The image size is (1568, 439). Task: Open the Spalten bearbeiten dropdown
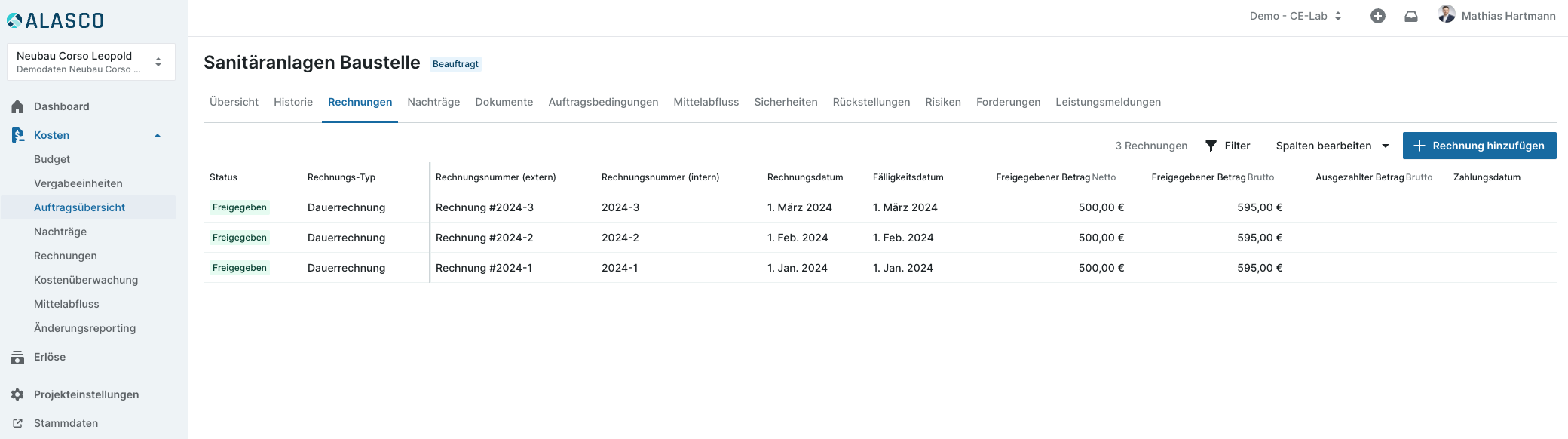pyautogui.click(x=1331, y=146)
